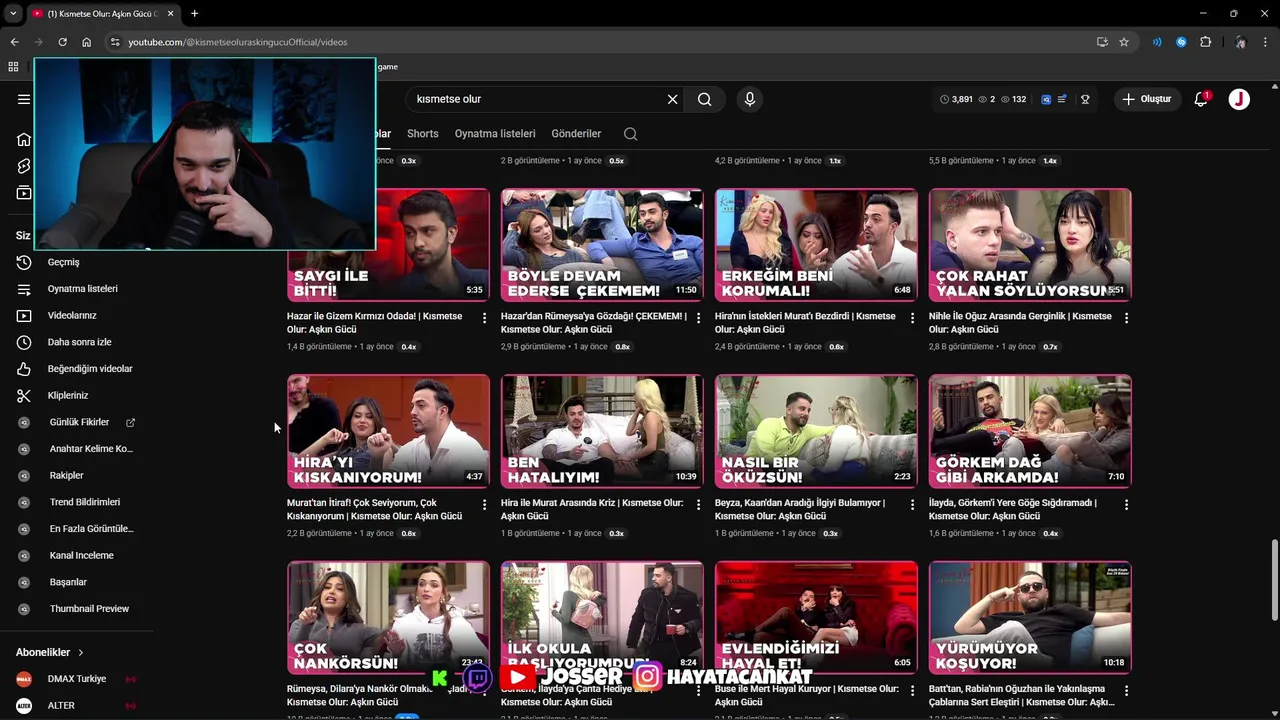Switch to the Gönderiler tab

click(x=576, y=134)
